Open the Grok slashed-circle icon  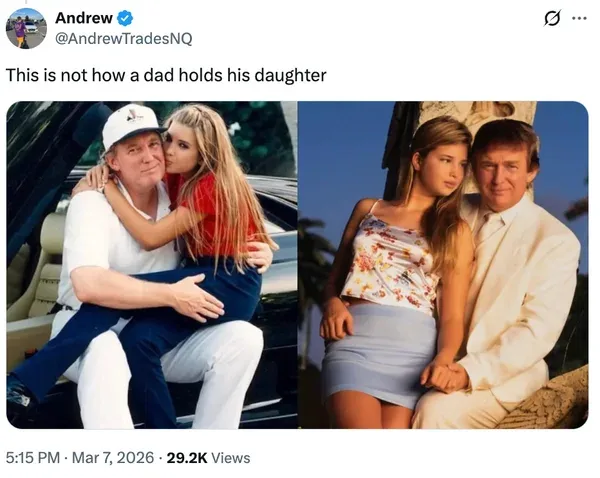coord(553,19)
